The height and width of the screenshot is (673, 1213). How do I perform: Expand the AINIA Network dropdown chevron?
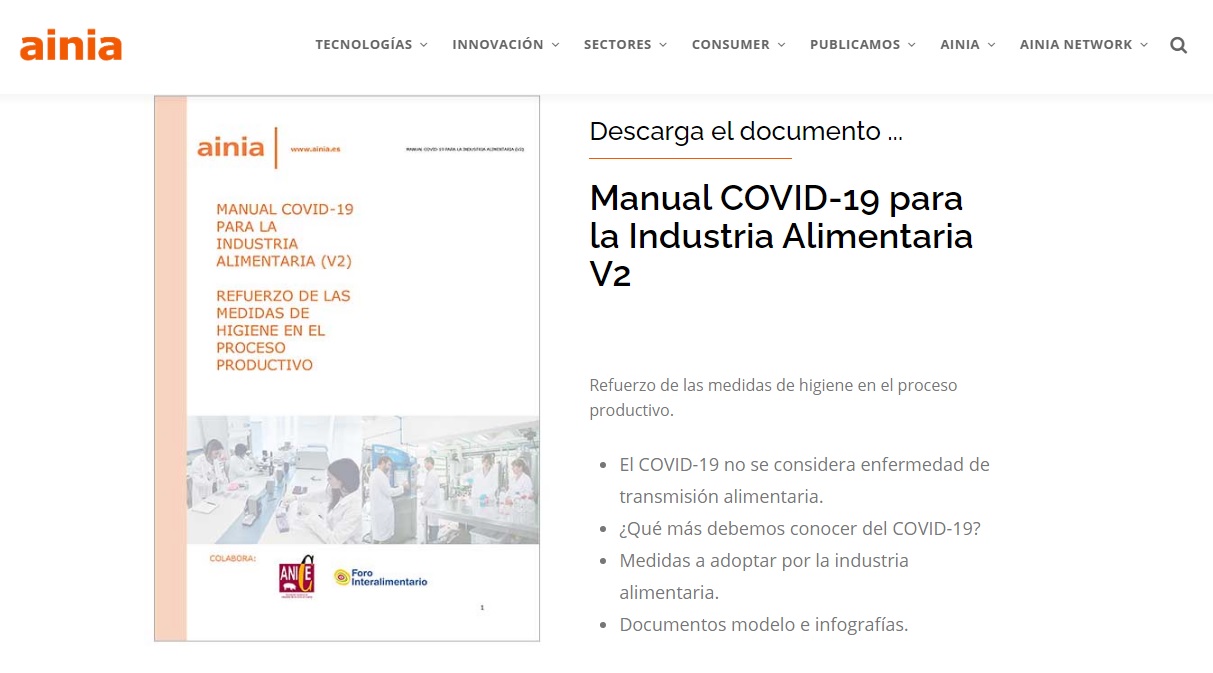coord(1143,45)
